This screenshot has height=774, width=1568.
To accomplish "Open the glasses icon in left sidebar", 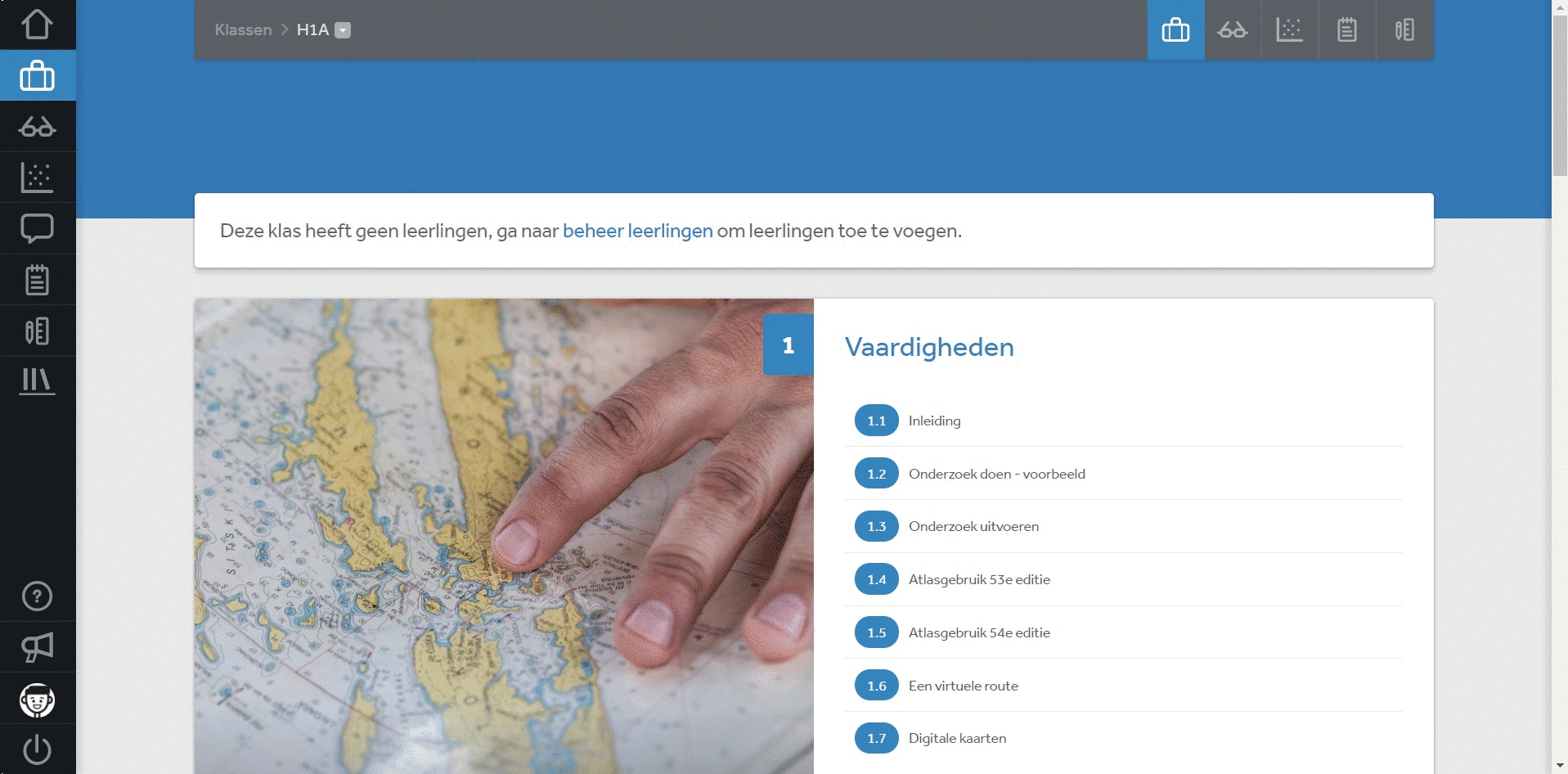I will (x=38, y=127).
